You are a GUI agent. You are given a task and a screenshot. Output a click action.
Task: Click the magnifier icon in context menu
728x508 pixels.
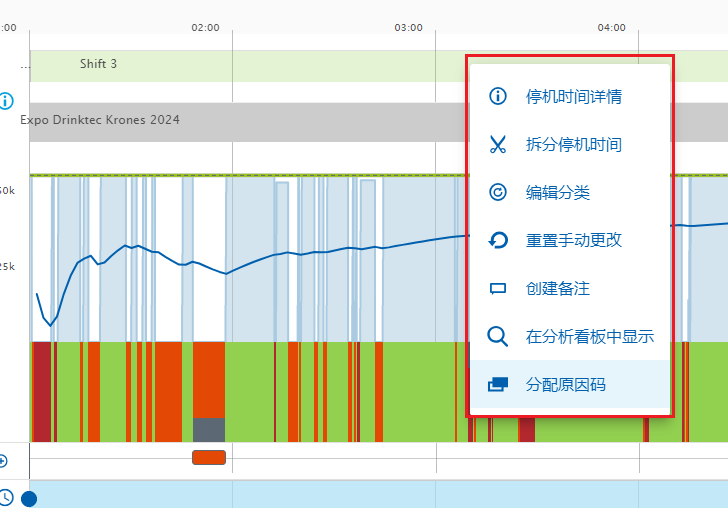[x=497, y=337]
